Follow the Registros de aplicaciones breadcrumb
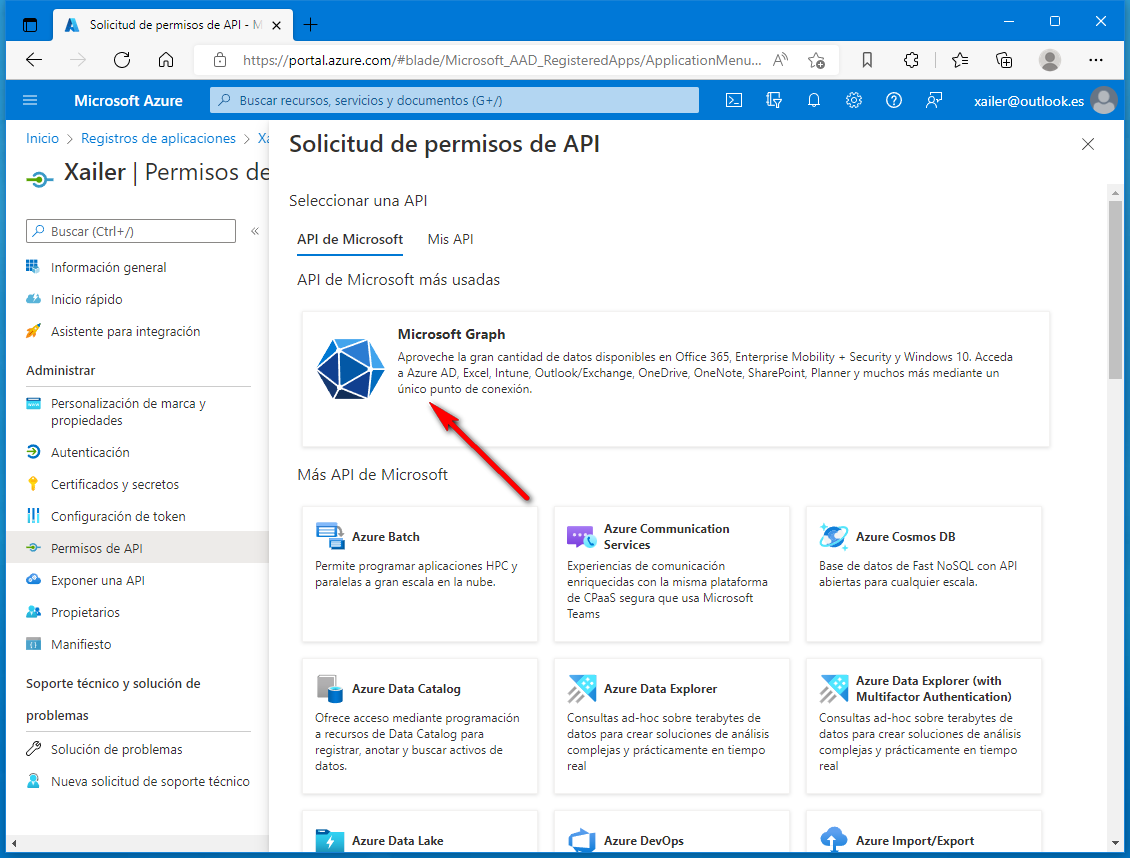This screenshot has height=858, width=1130. click(158, 138)
